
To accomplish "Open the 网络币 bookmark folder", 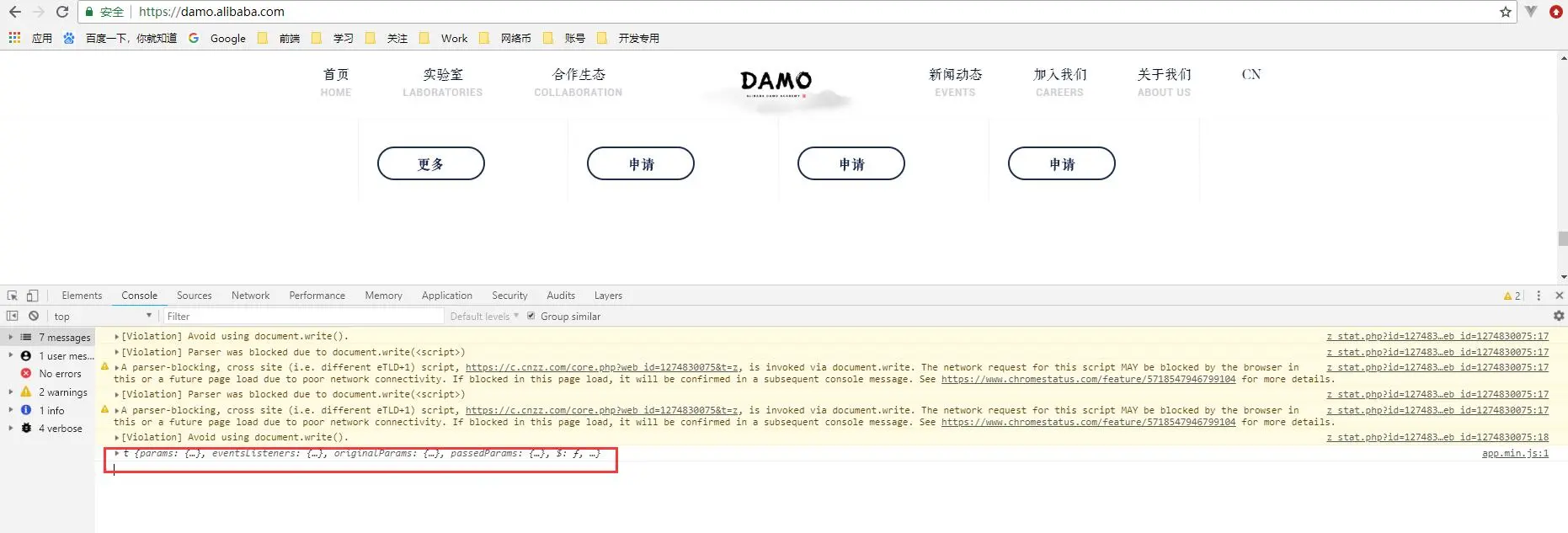I will point(505,38).
